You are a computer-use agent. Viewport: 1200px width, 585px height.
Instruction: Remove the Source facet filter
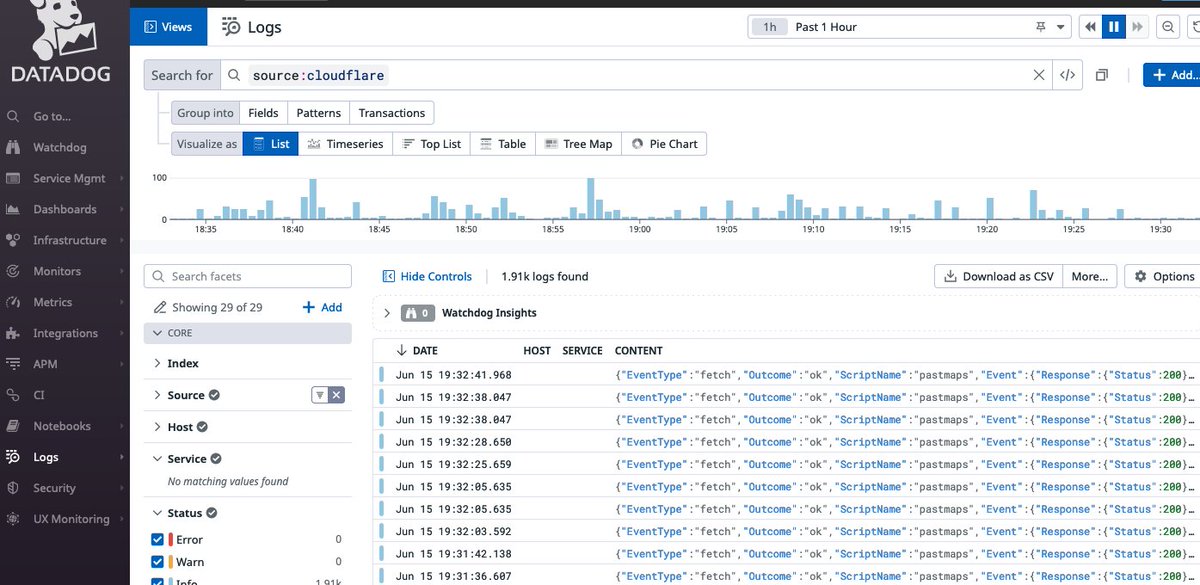coord(337,395)
